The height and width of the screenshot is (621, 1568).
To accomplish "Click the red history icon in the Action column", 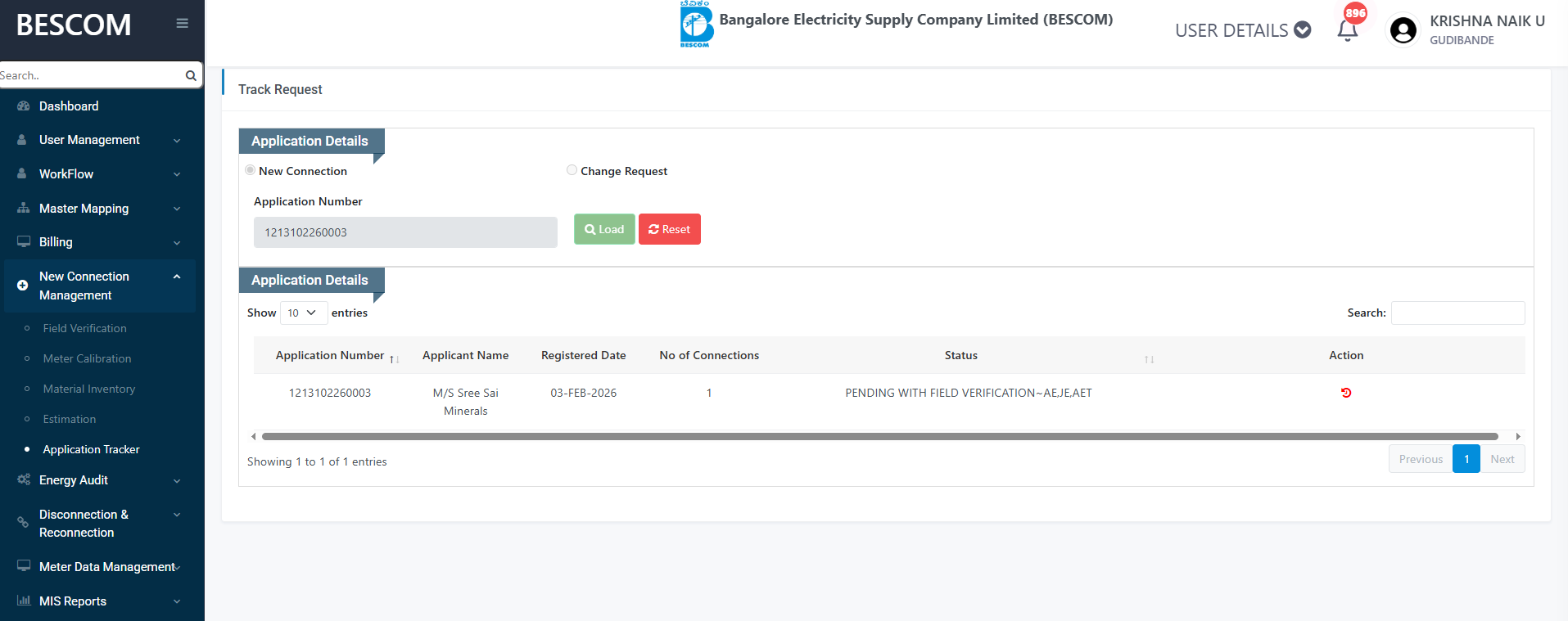I will pos(1345,393).
